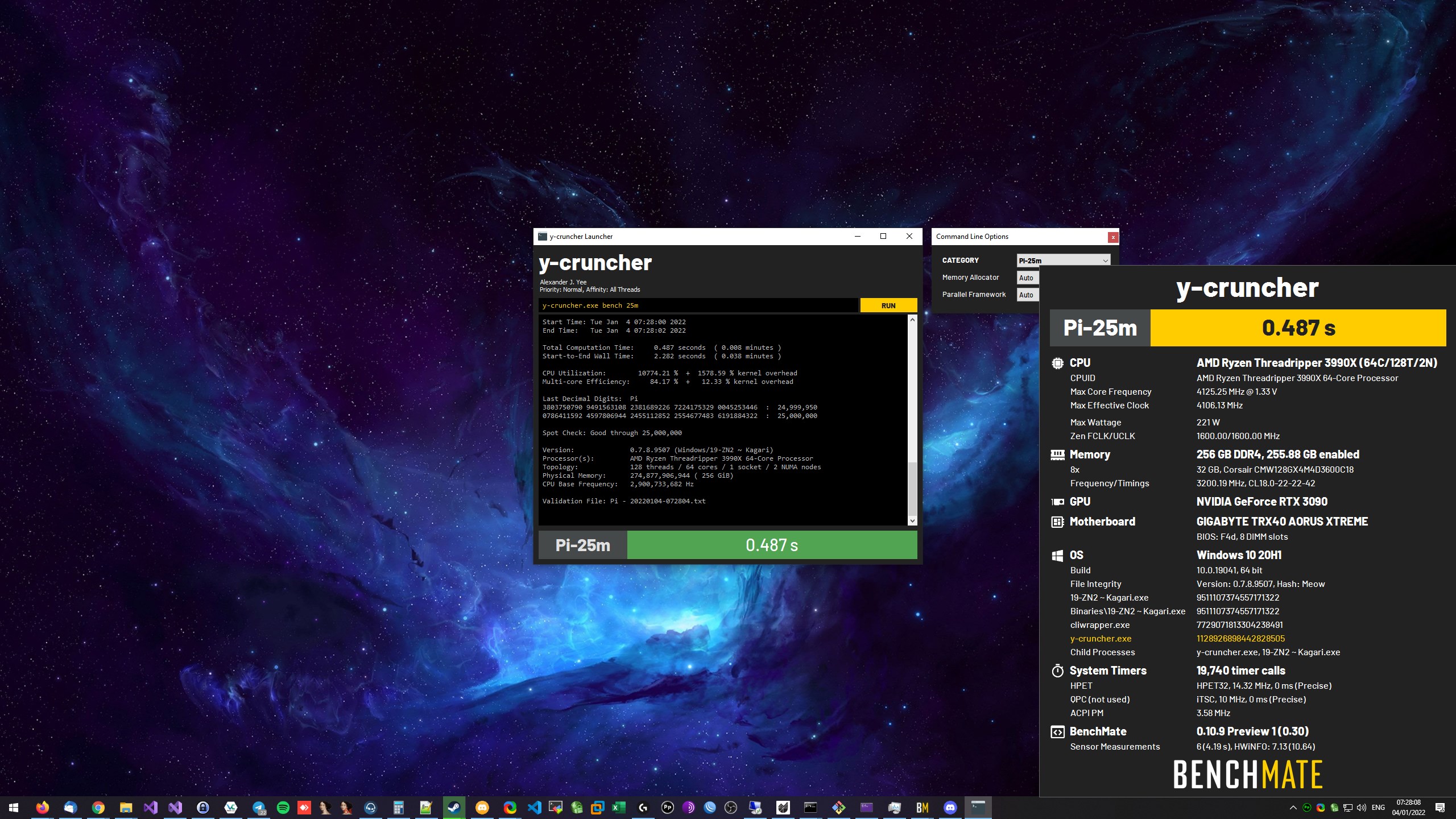Open BenchMate BM icon in taskbar
Viewport: 1456px width, 819px height.
tap(922, 808)
